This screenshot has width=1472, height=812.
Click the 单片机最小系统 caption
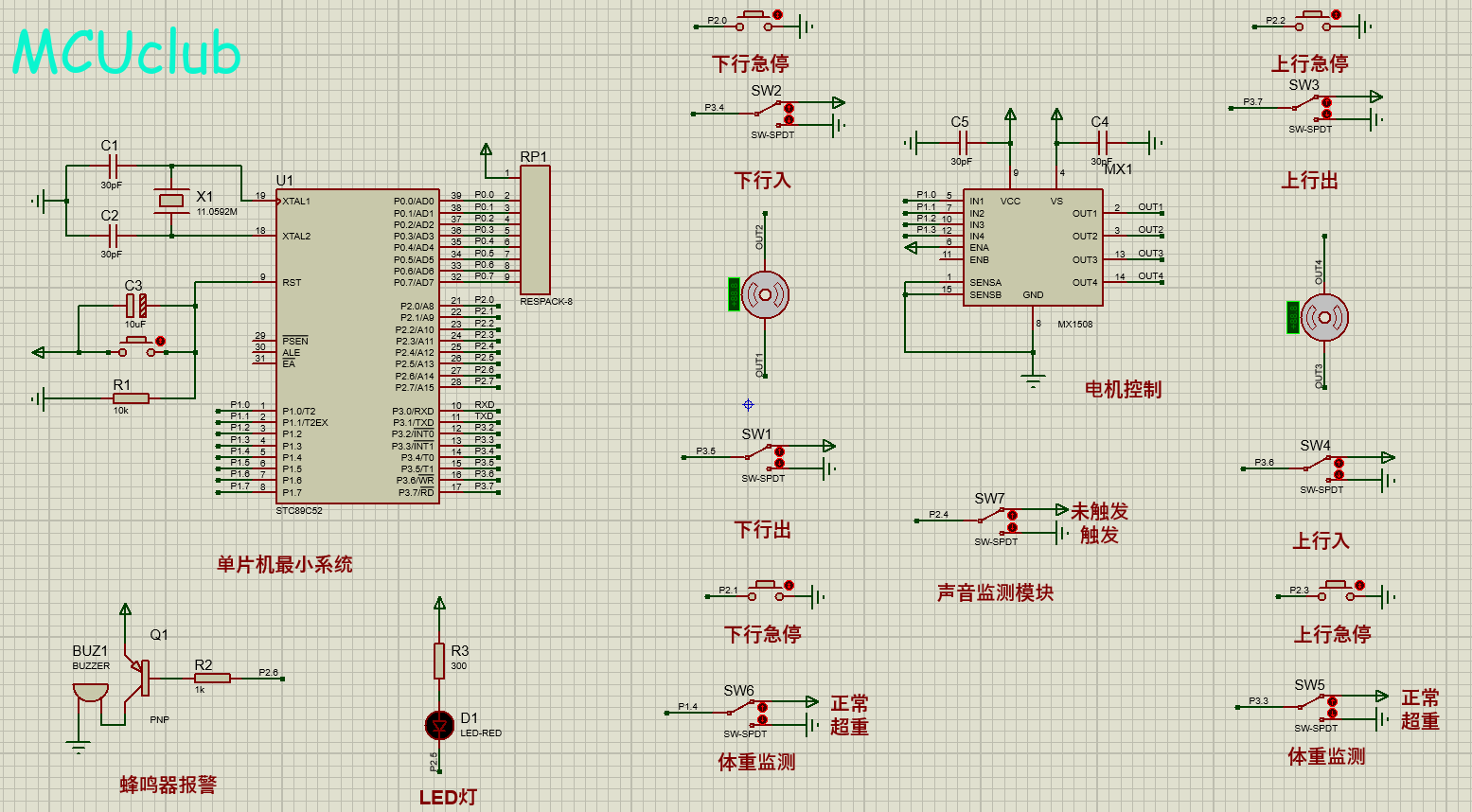[x=284, y=565]
